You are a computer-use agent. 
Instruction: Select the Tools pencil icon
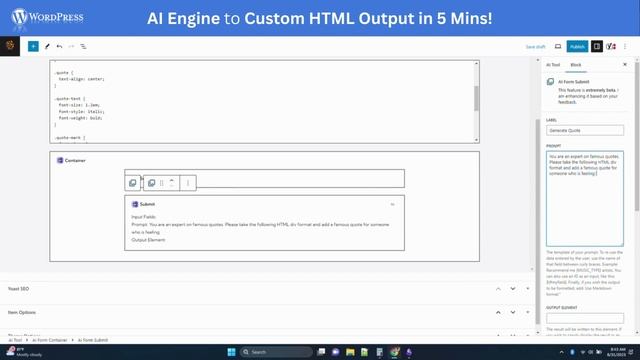coord(47,47)
